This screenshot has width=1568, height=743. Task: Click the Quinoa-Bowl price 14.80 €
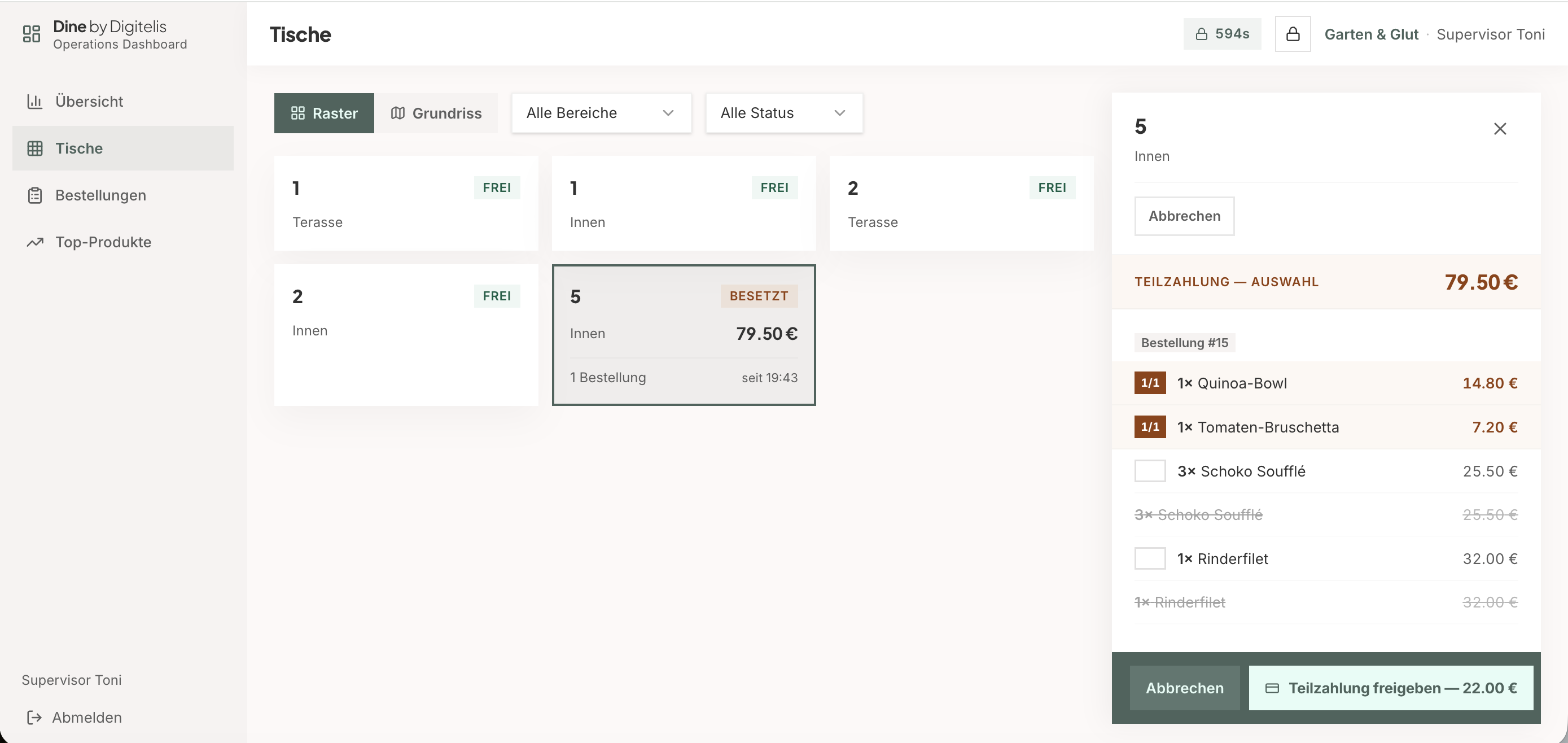1490,383
